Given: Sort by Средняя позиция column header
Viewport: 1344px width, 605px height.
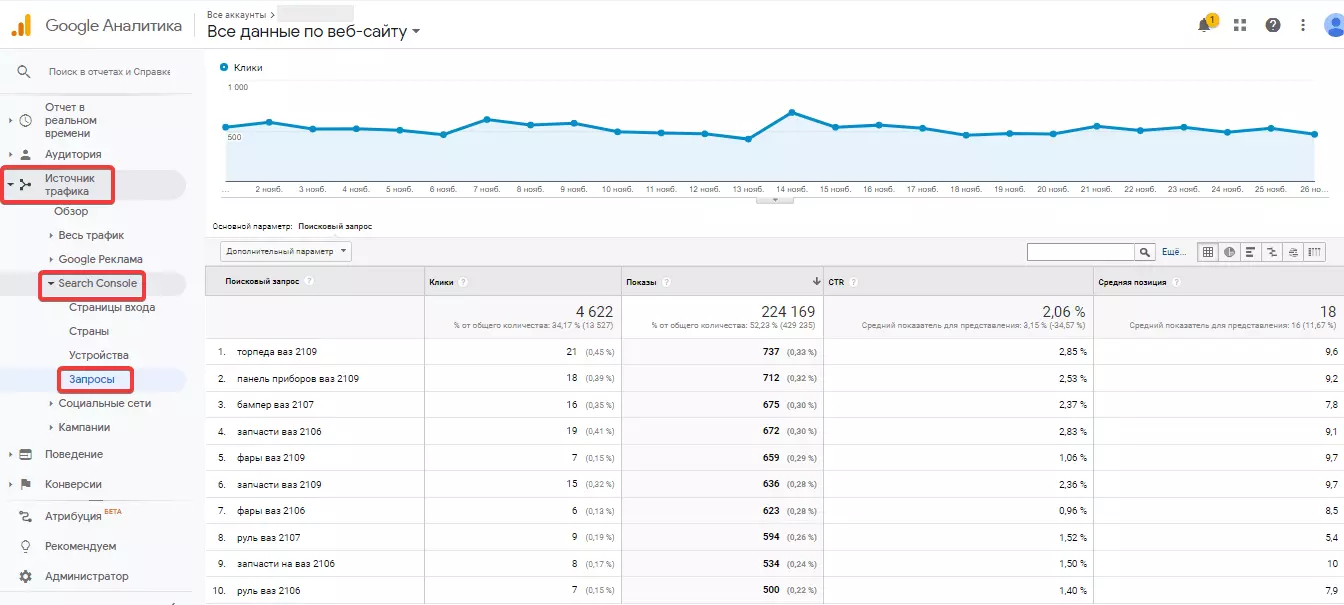Looking at the screenshot, I should [x=1133, y=282].
